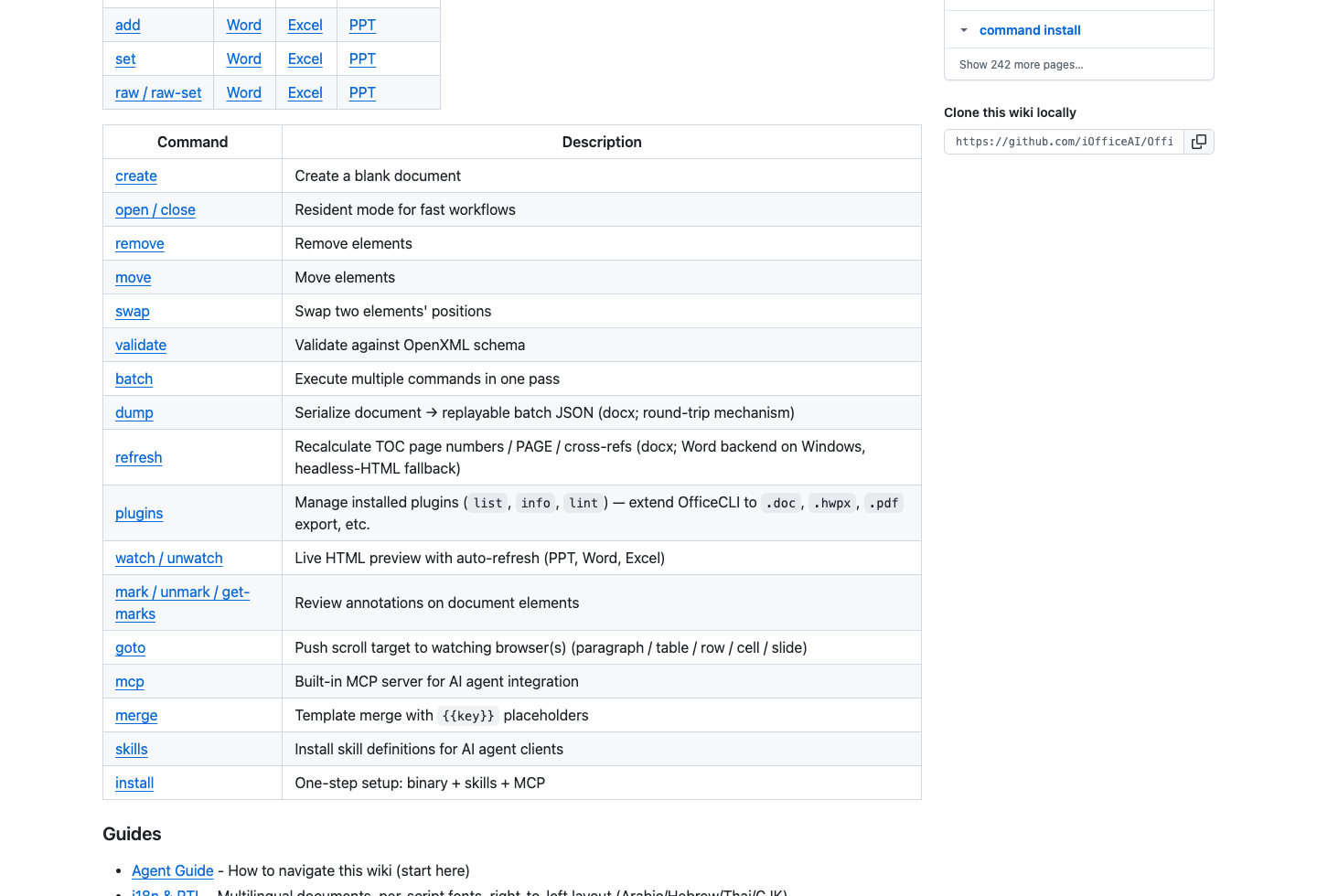Open the open / close command page
1317x896 pixels.
coord(155,210)
